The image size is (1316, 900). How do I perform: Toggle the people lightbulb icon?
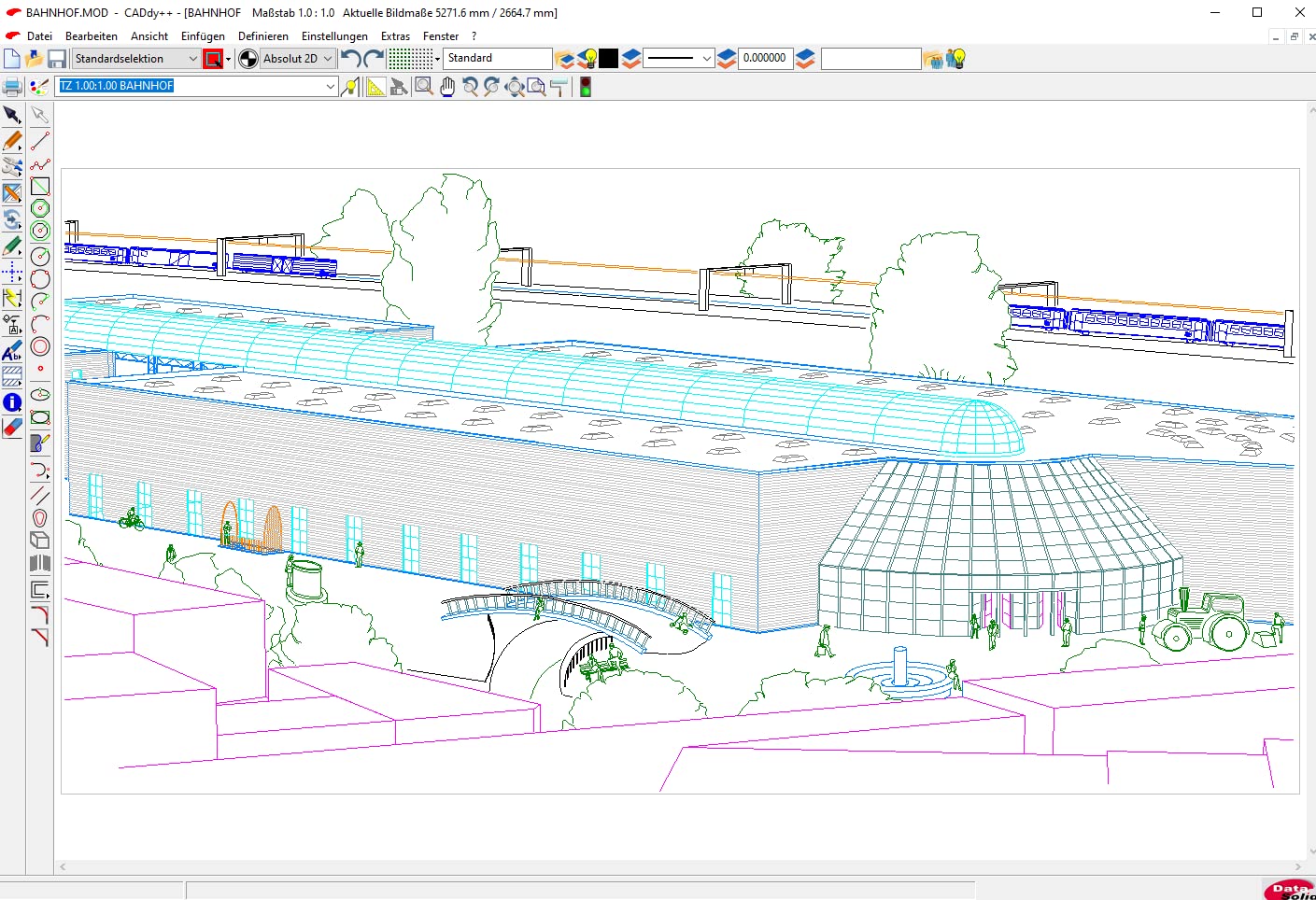955,59
